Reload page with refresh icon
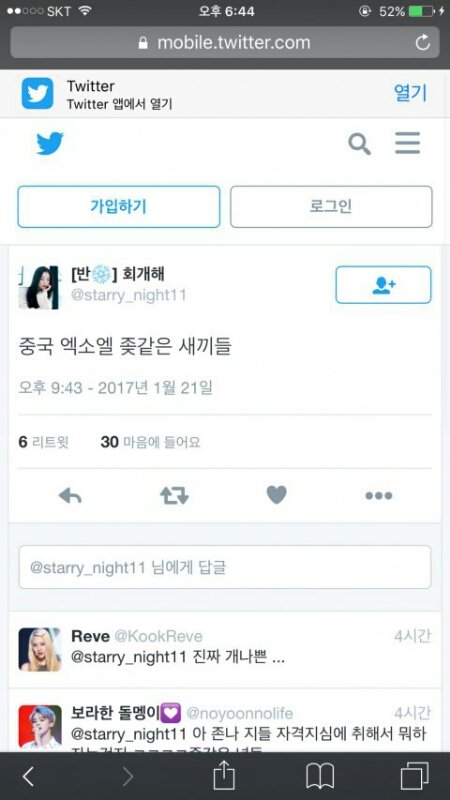 pyautogui.click(x=422, y=43)
